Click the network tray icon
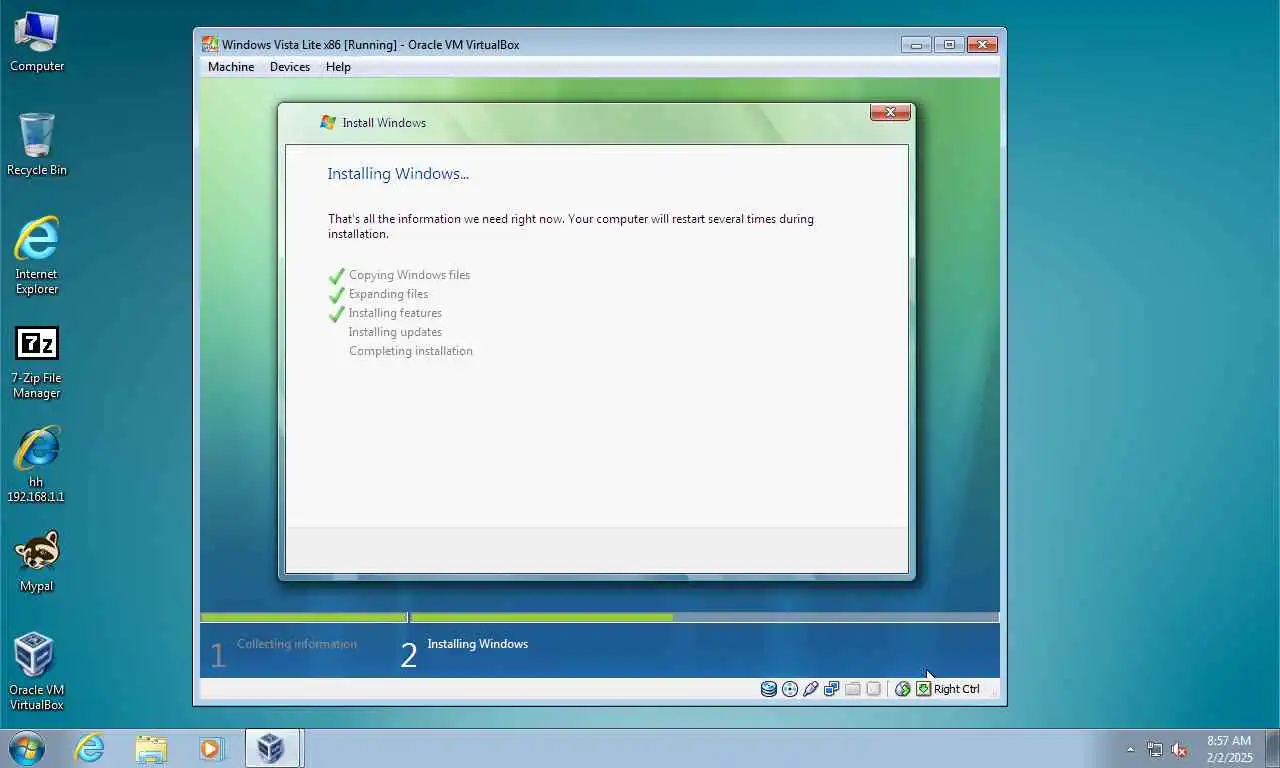This screenshot has width=1280, height=768. click(1155, 749)
